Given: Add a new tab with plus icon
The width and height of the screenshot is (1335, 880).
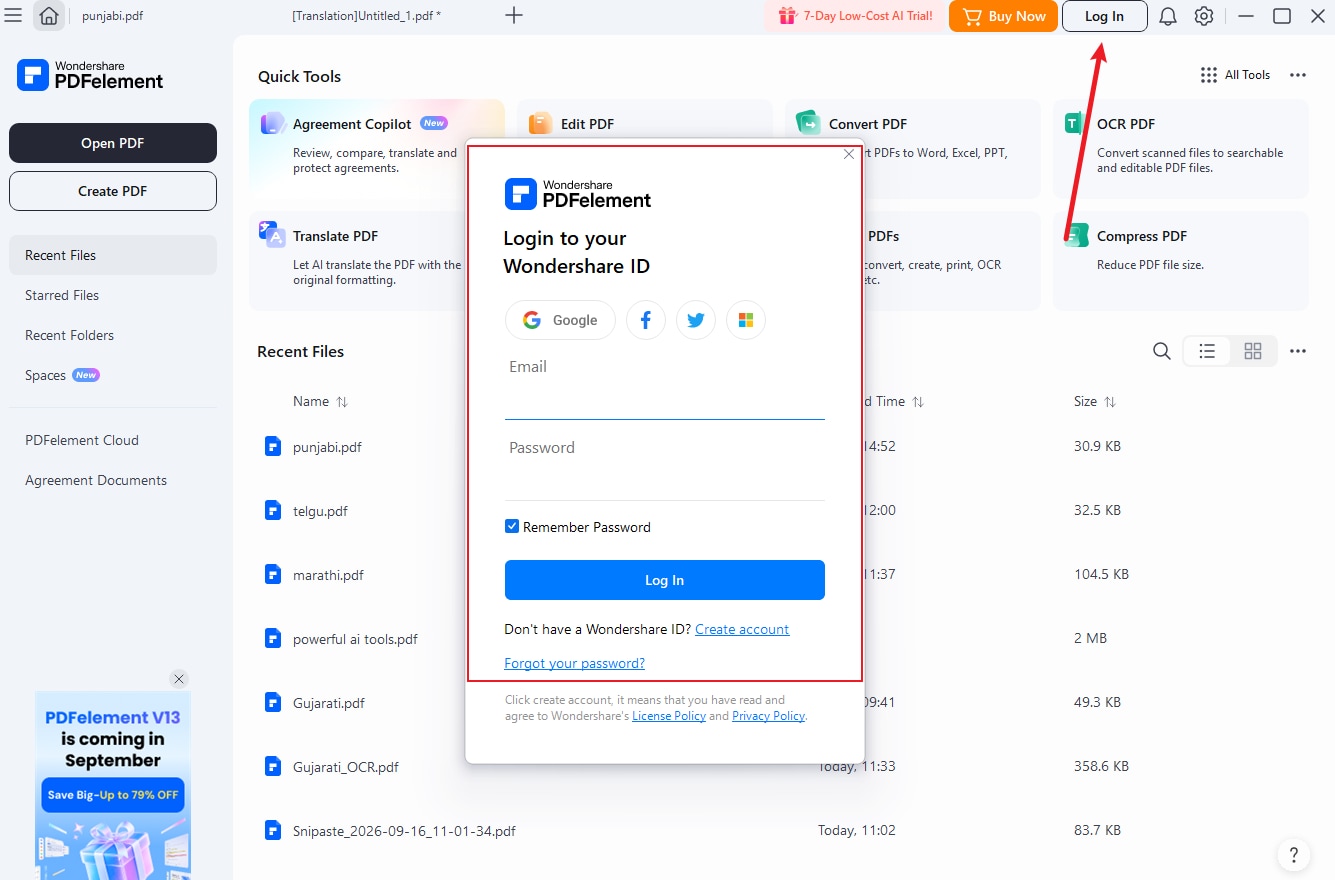Looking at the screenshot, I should [514, 15].
